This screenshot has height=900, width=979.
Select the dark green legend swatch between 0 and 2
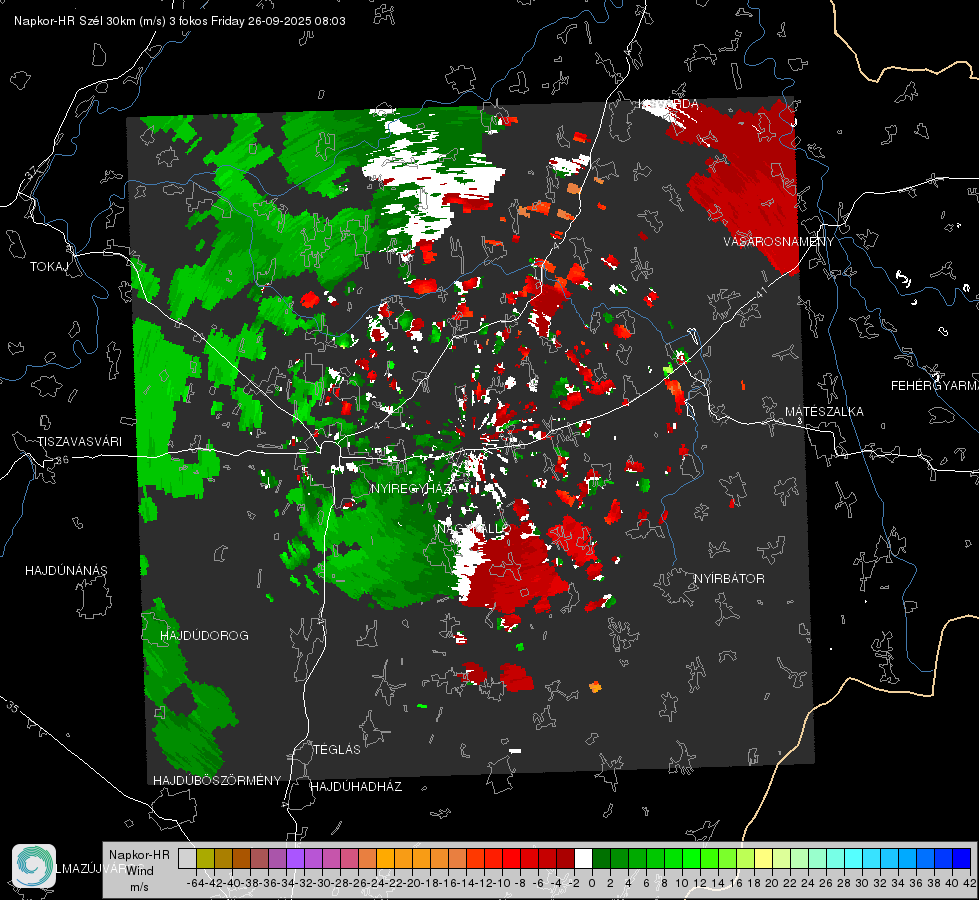tap(601, 859)
